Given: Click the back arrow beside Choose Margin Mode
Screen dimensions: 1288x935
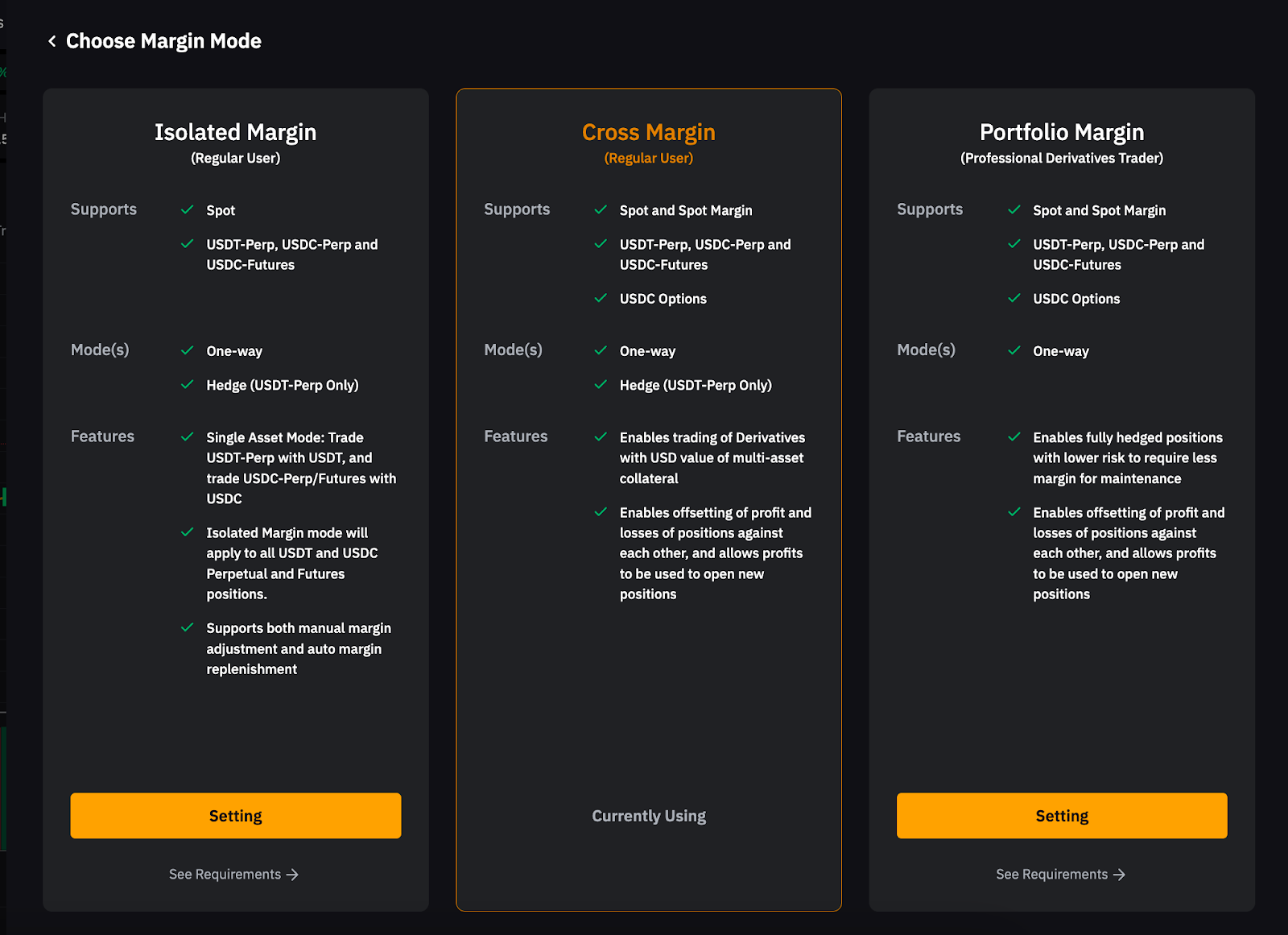Looking at the screenshot, I should coord(52,40).
